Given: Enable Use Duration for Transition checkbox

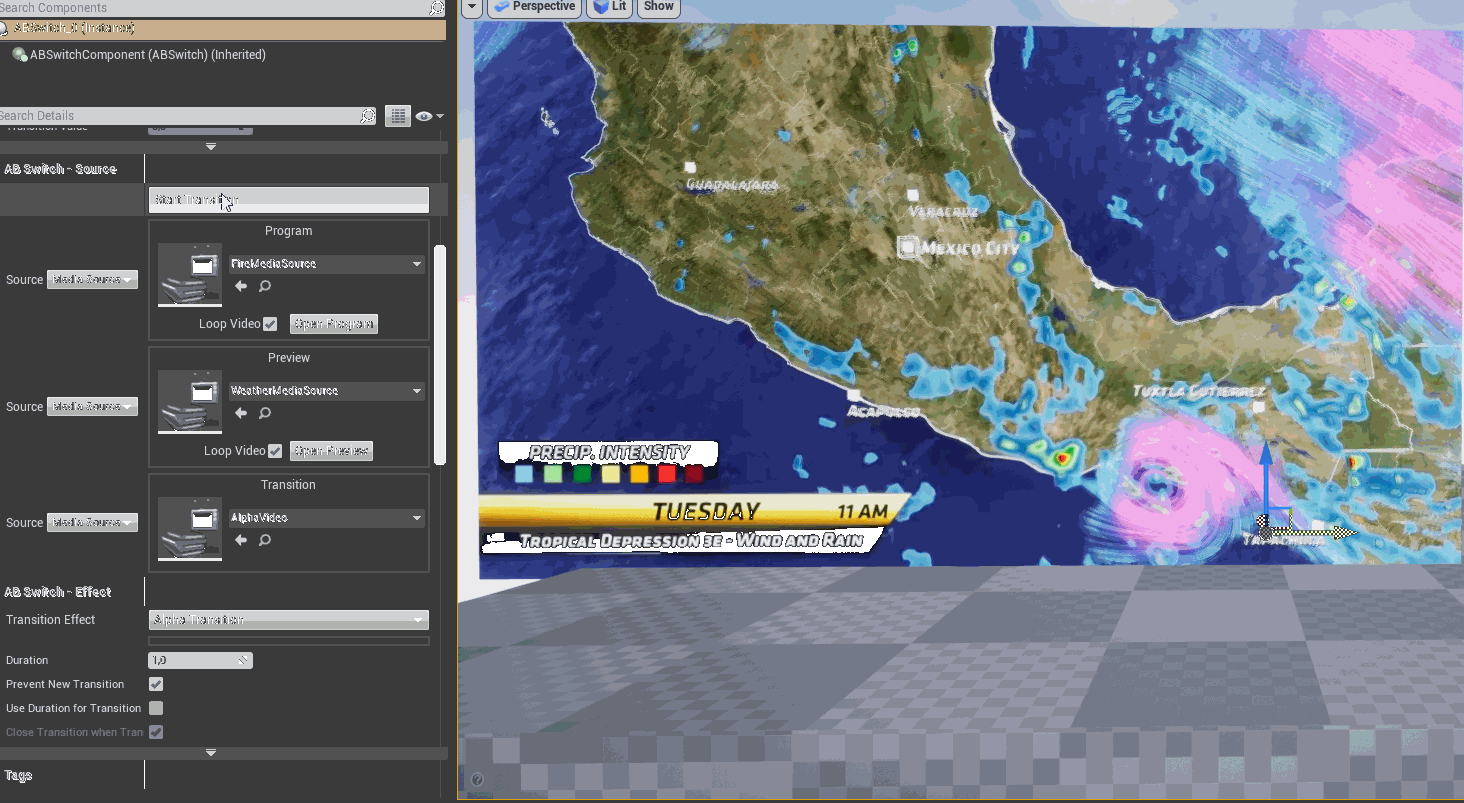Looking at the screenshot, I should tap(156, 708).
